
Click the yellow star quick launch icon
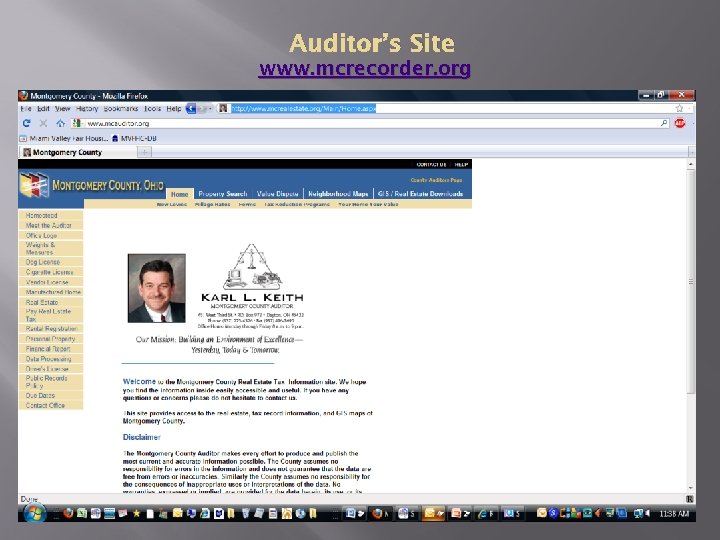coord(136,514)
